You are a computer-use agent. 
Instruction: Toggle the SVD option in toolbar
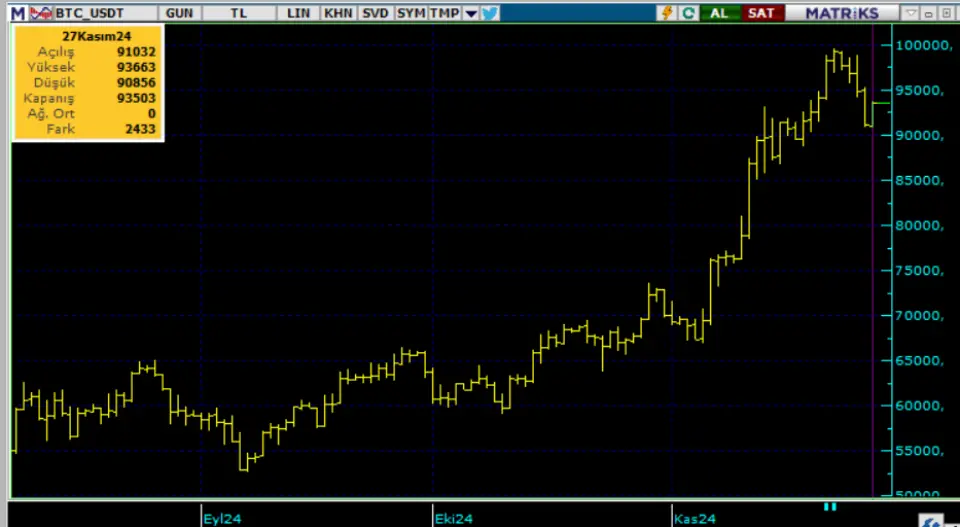click(375, 13)
